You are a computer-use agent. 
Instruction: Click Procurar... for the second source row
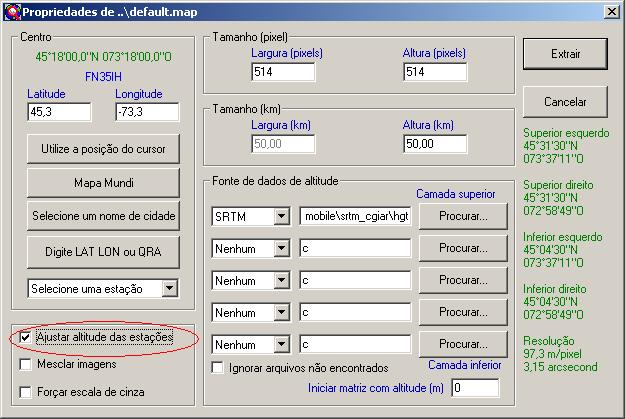click(463, 248)
